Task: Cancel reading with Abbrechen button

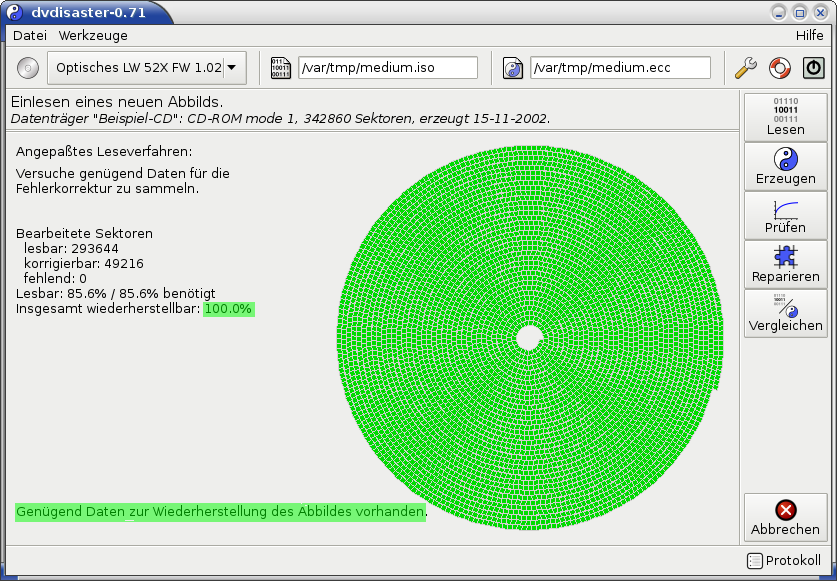Action: click(786, 517)
